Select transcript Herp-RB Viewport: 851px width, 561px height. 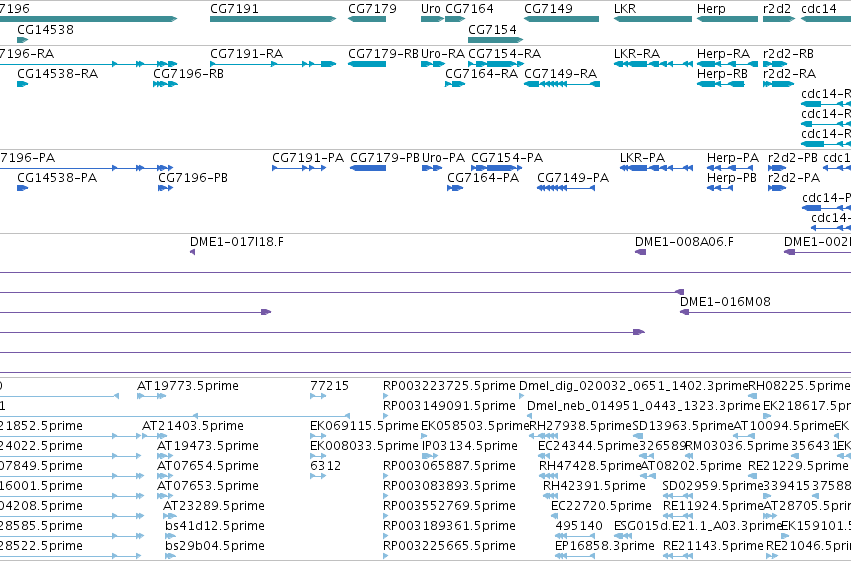[721, 84]
